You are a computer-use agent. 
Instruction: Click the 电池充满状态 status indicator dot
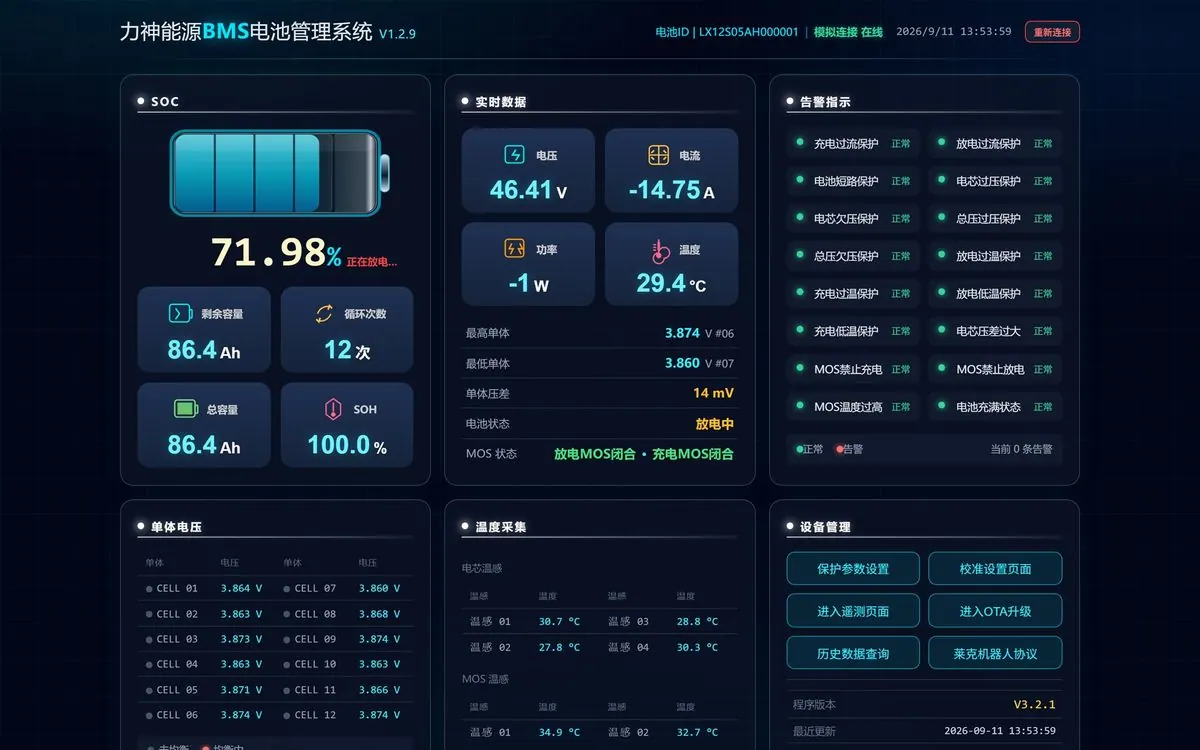(x=941, y=405)
